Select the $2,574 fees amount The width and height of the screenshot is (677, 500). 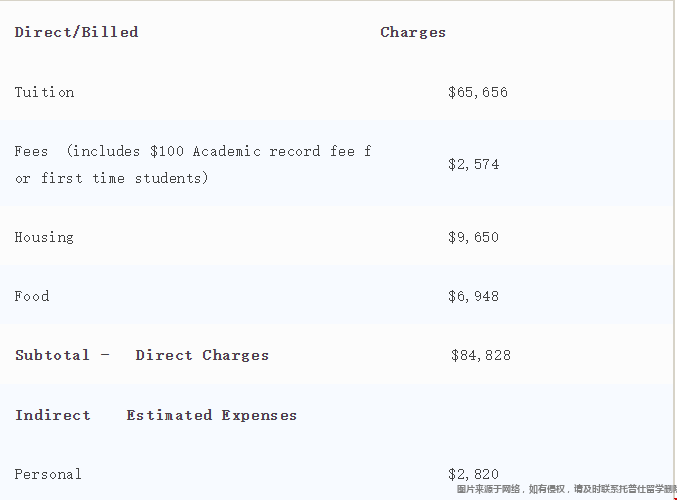pos(474,164)
